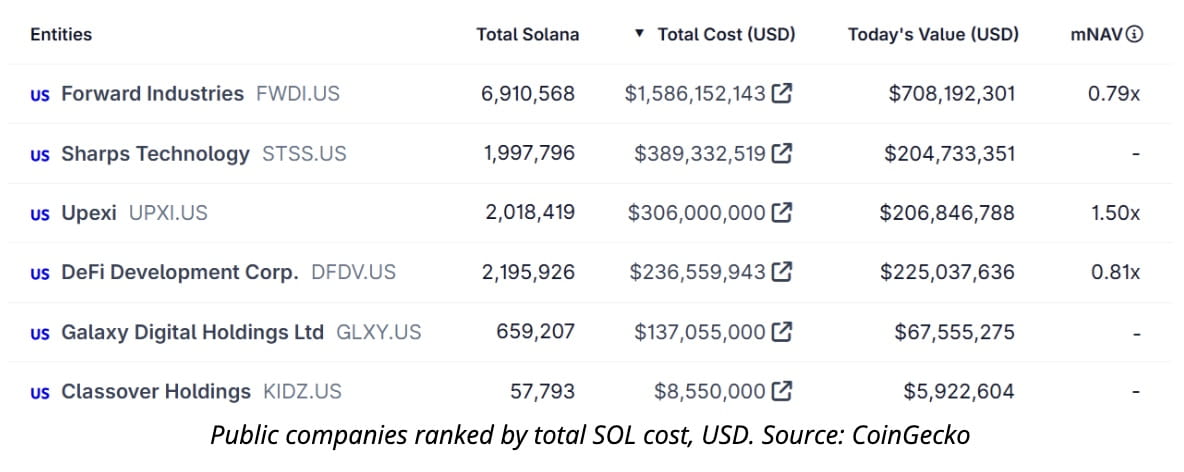
Task: Open the Forward Industries entity link
Action: click(x=152, y=94)
